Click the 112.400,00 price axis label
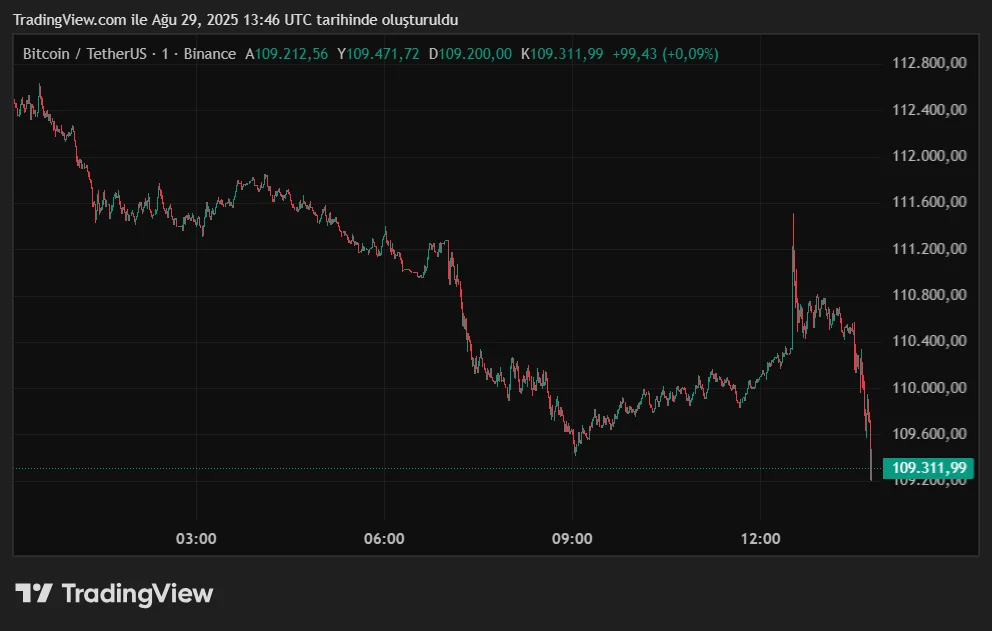Screen dimensions: 992x631 tap(929, 109)
